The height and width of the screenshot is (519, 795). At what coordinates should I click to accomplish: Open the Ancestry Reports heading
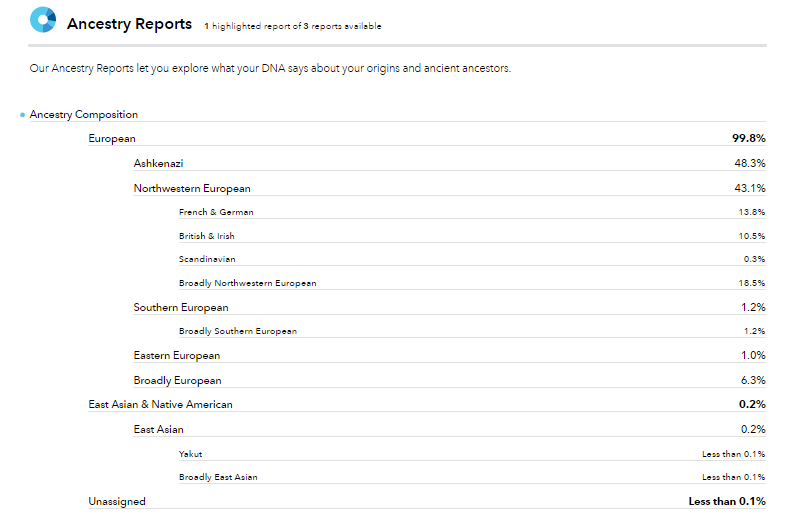[x=129, y=24]
